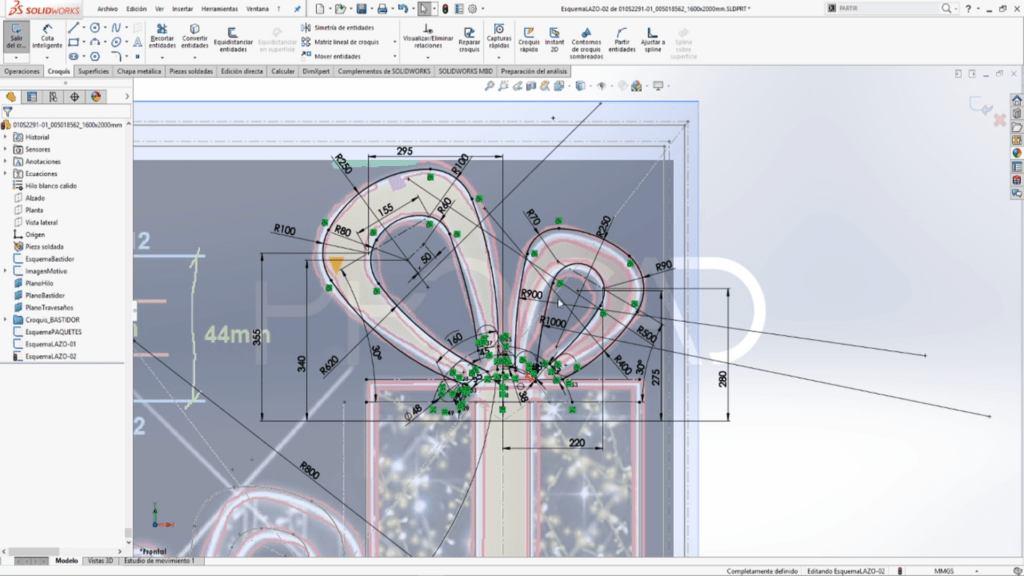Select the corner Rectangle tool
Viewport: 1024px width, 576px height.
click(73, 42)
